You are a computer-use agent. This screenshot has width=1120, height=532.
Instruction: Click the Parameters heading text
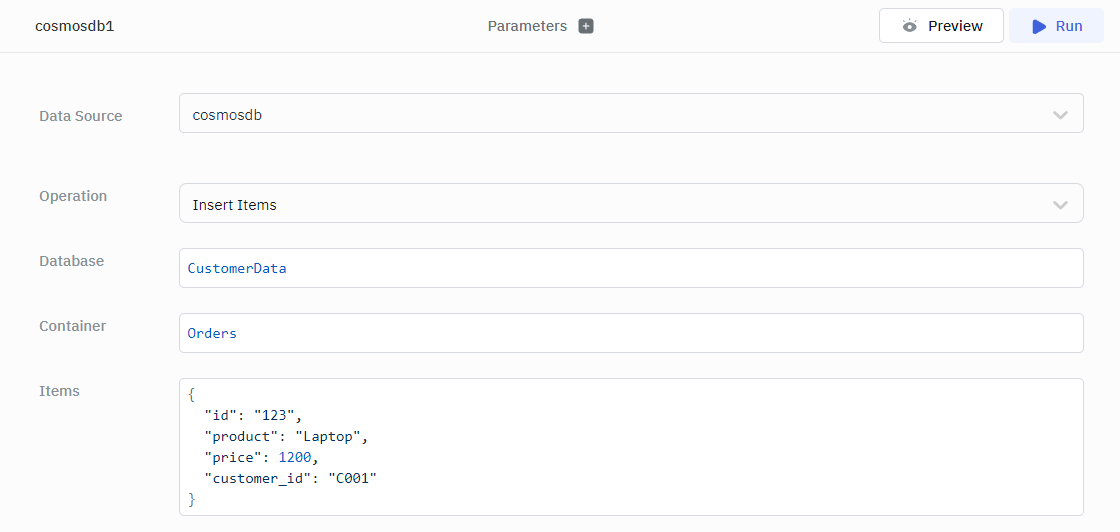click(527, 26)
